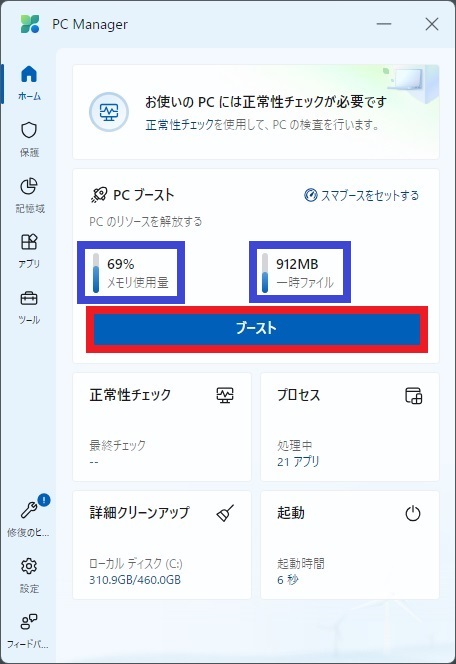Image resolution: width=456 pixels, height=664 pixels.
Task: Open the ツール toolbox sidebar tab
Action: click(x=29, y=307)
